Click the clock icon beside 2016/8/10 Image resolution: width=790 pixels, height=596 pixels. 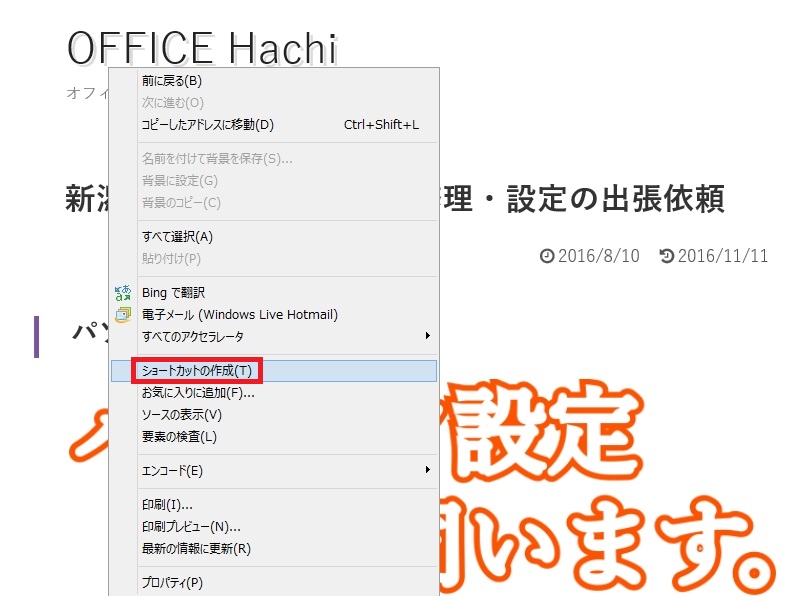547,256
